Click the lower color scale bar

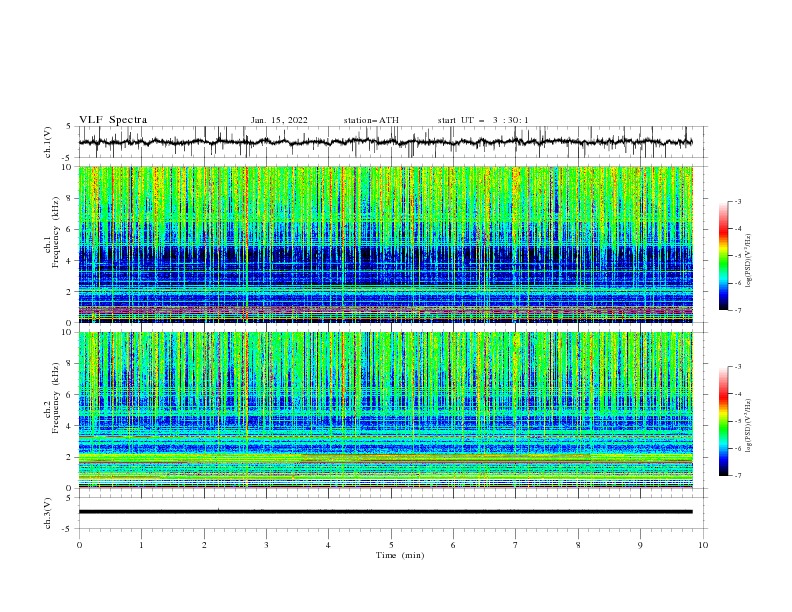724,421
